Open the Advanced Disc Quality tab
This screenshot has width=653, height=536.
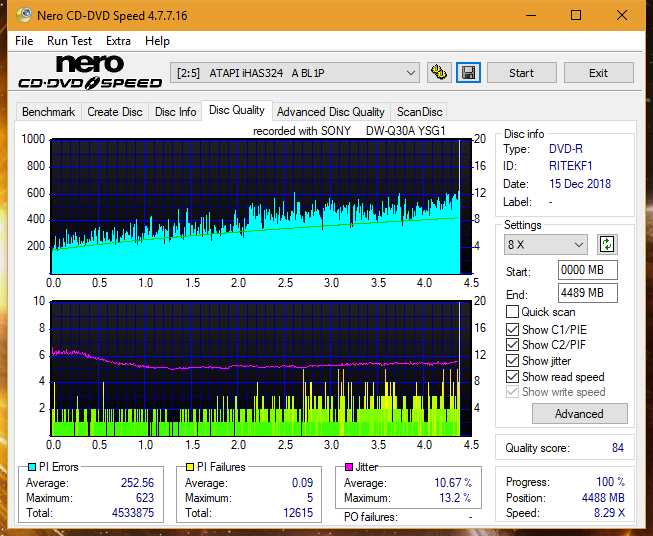(x=331, y=112)
